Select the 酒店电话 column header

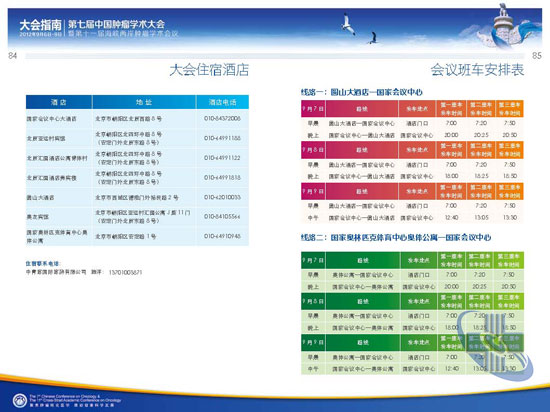[222, 102]
